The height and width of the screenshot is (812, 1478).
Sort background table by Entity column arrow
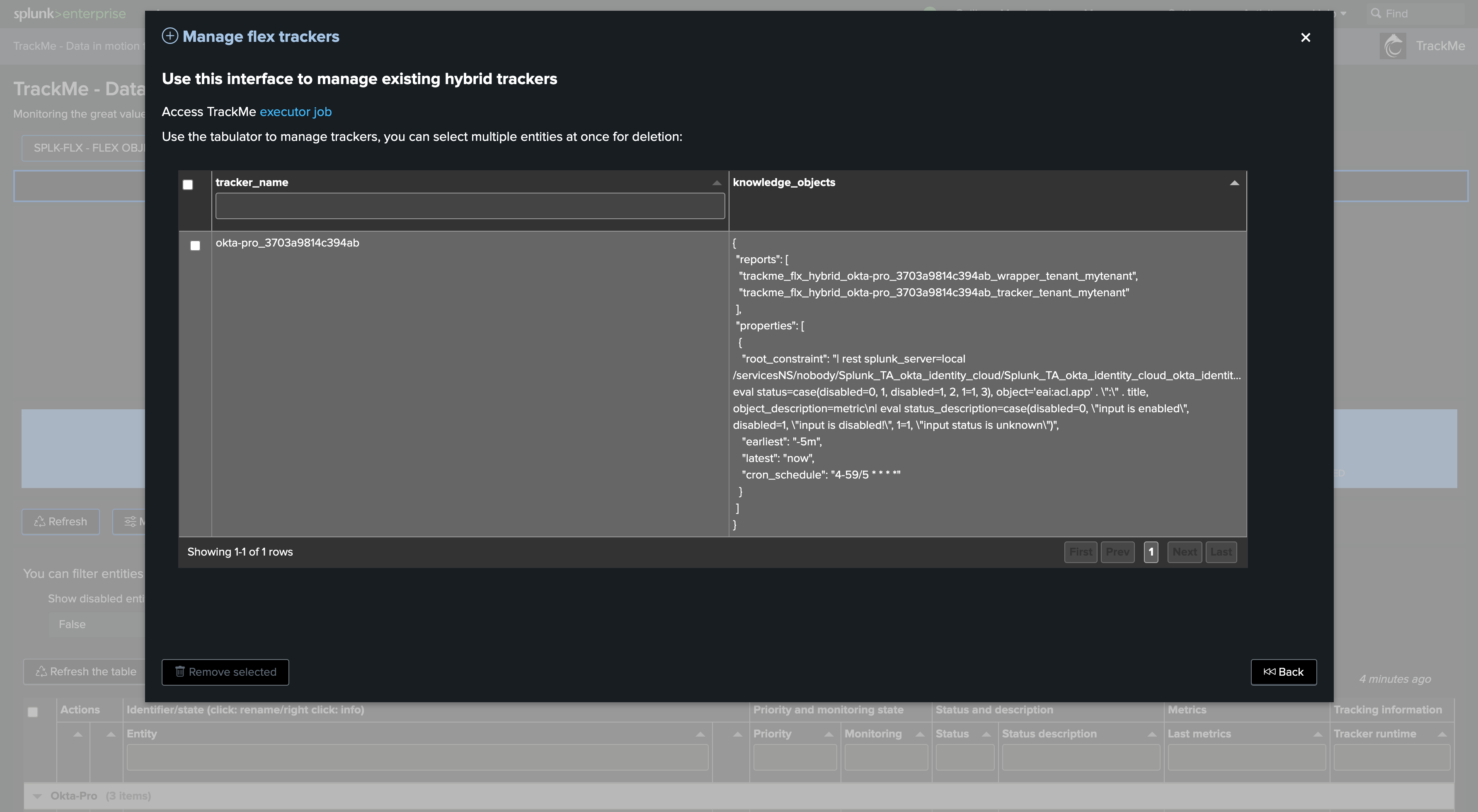click(700, 734)
